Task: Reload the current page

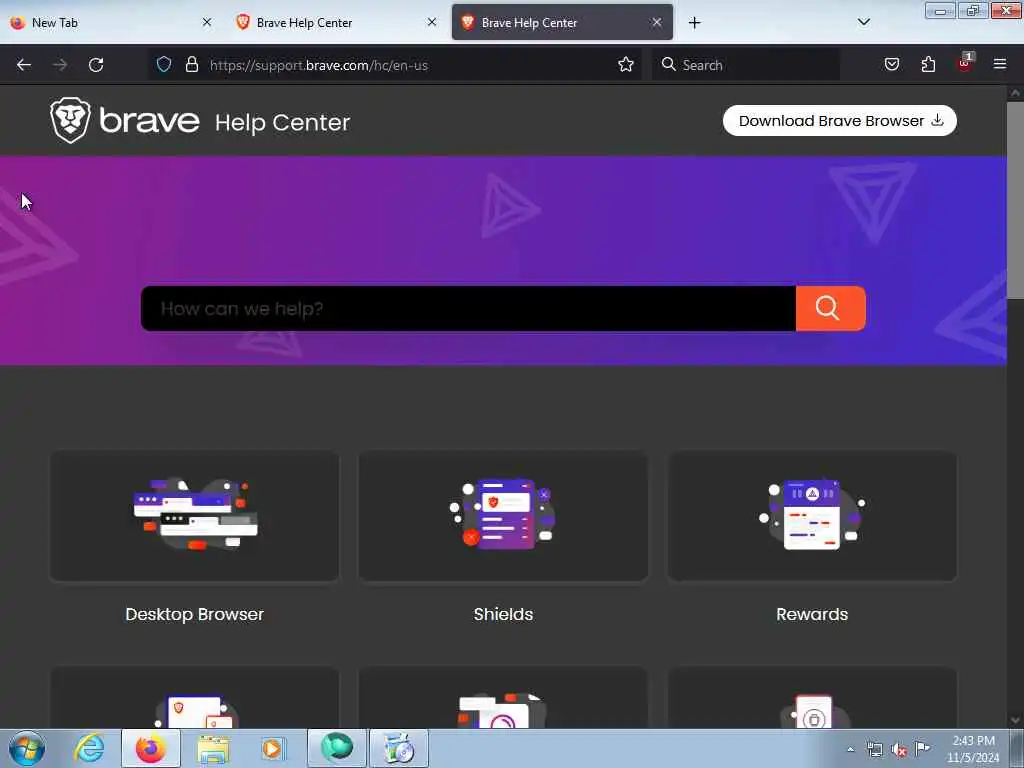Action: (96, 65)
